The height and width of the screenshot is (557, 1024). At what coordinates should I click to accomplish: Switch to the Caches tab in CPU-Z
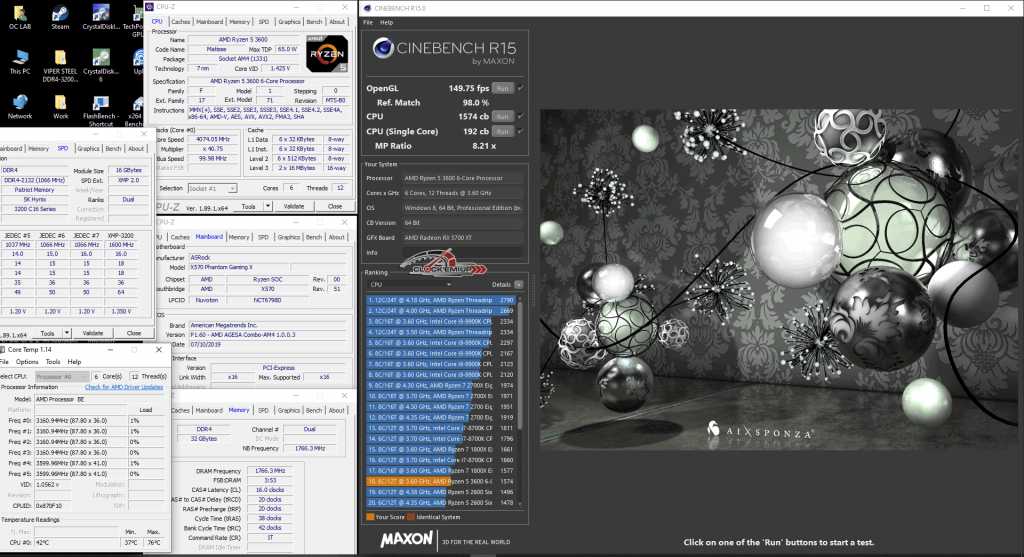(x=181, y=21)
